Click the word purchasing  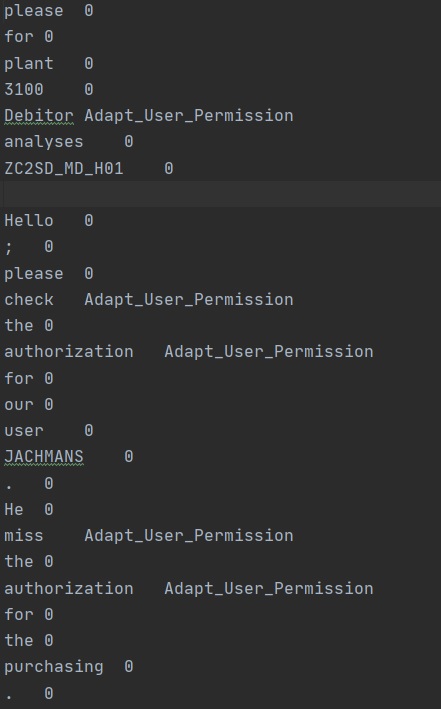54,667
